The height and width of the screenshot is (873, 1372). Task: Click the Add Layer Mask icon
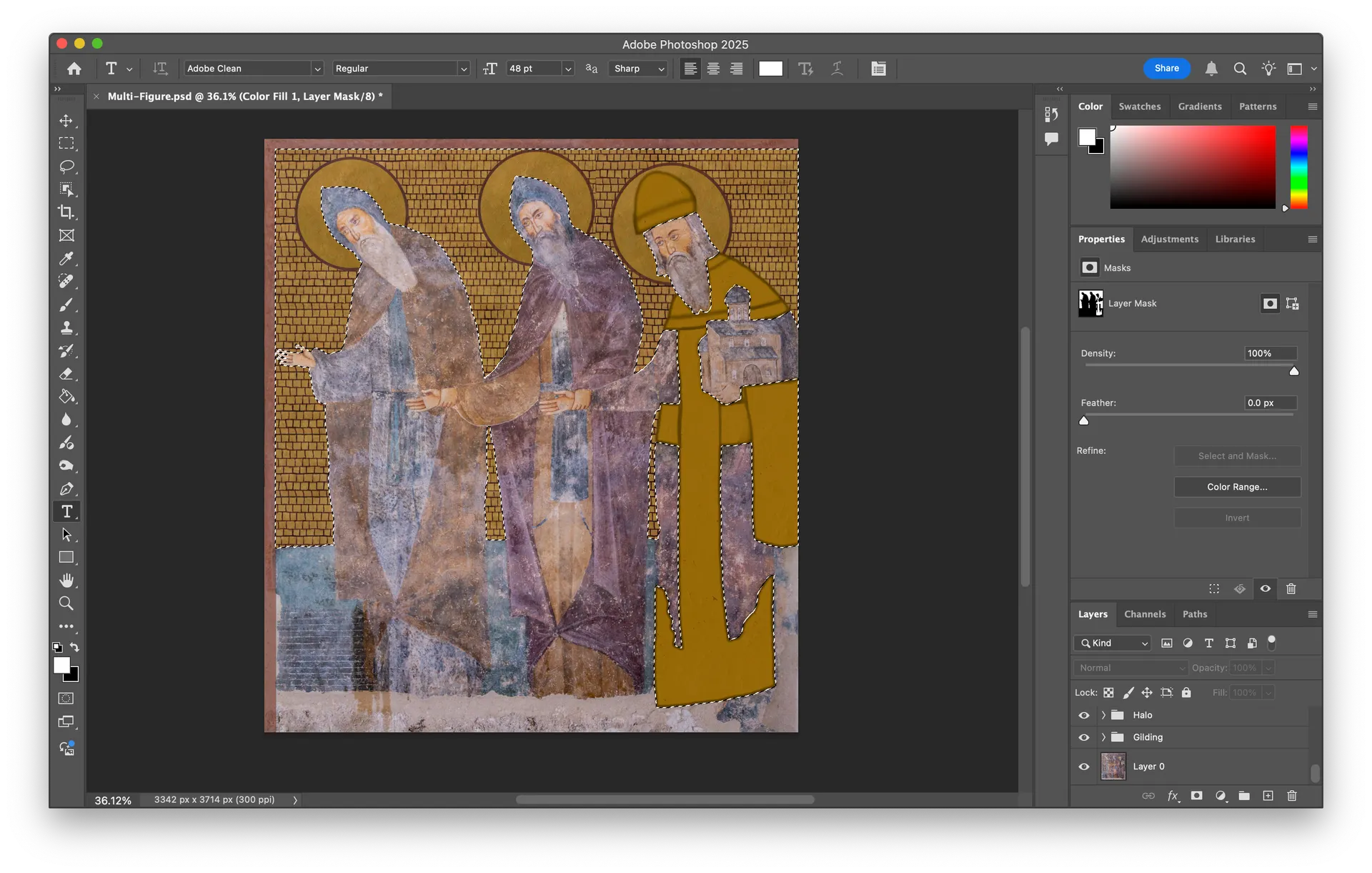tap(1196, 796)
